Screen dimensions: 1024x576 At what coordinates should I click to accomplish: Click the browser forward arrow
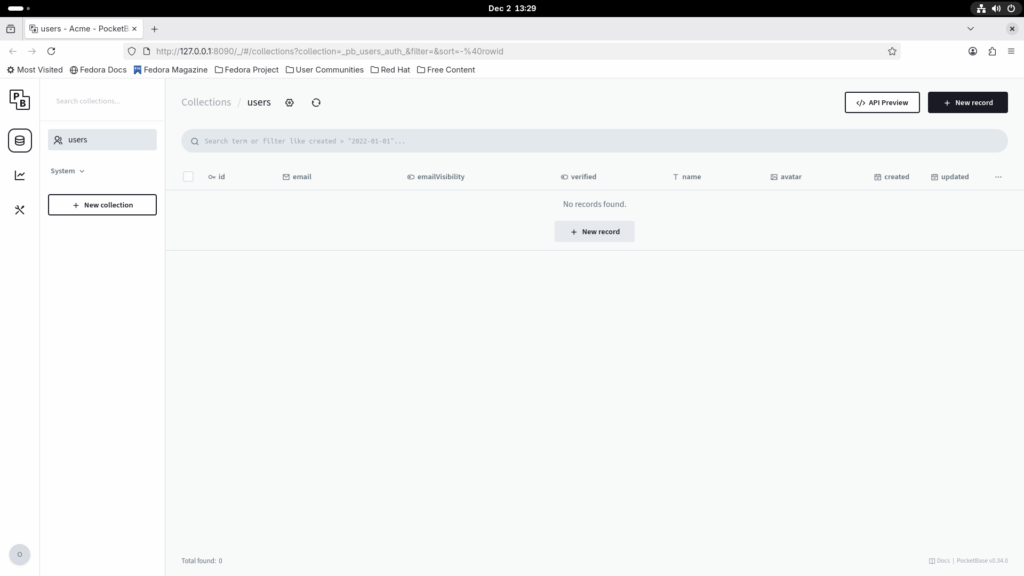click(x=31, y=51)
